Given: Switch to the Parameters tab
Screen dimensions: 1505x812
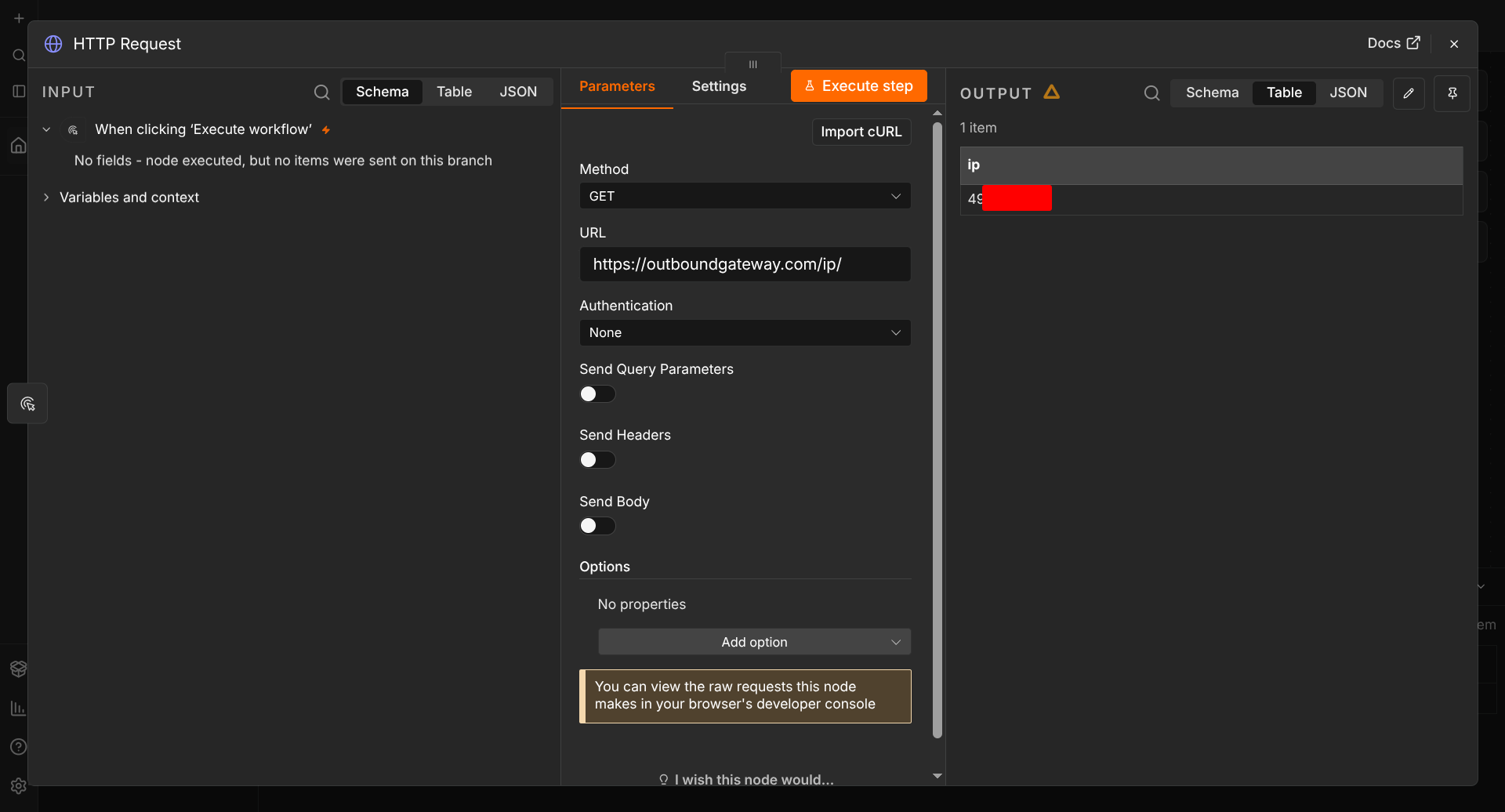Looking at the screenshot, I should pyautogui.click(x=617, y=86).
